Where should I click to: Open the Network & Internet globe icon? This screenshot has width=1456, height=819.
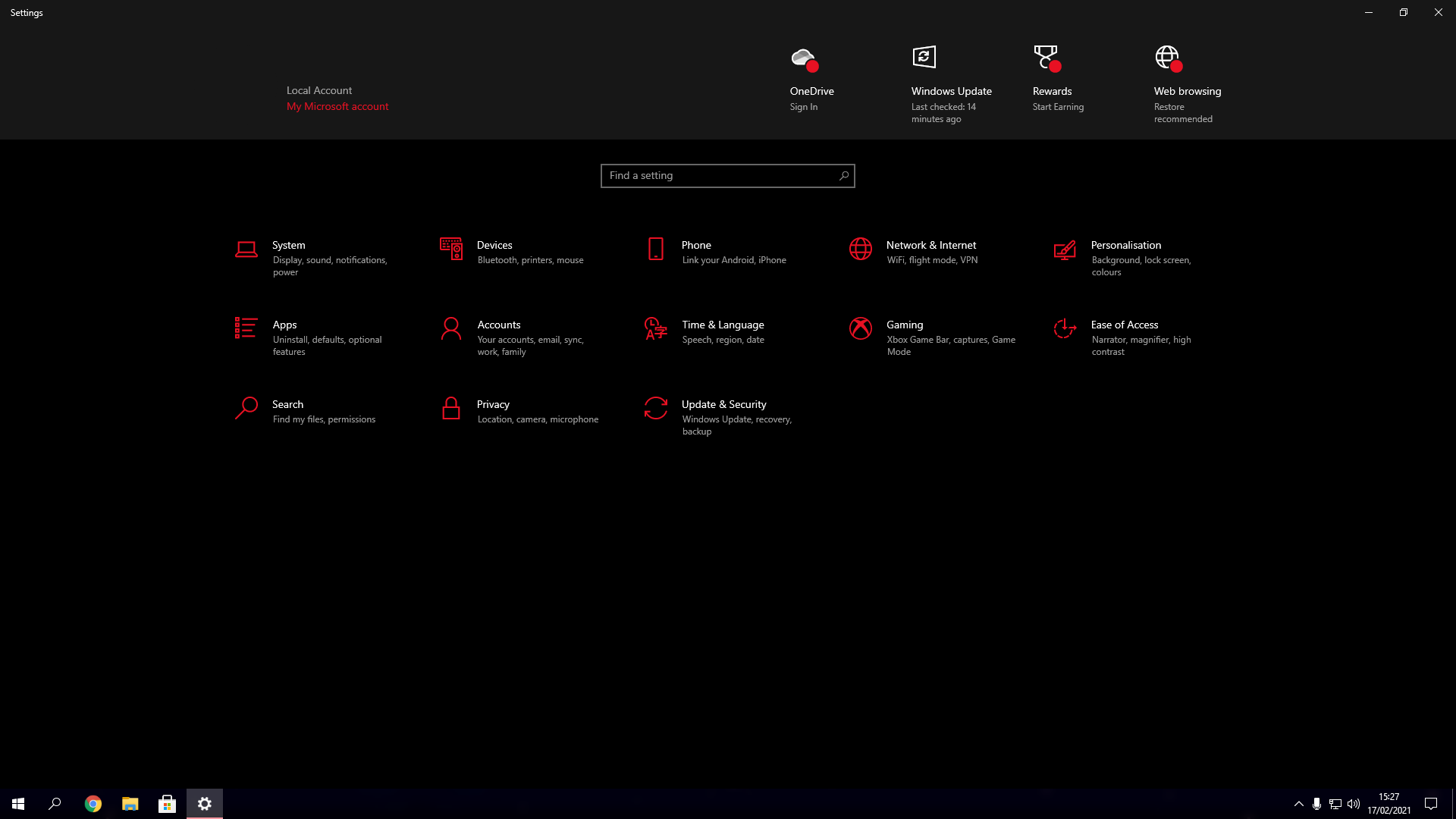coord(860,249)
